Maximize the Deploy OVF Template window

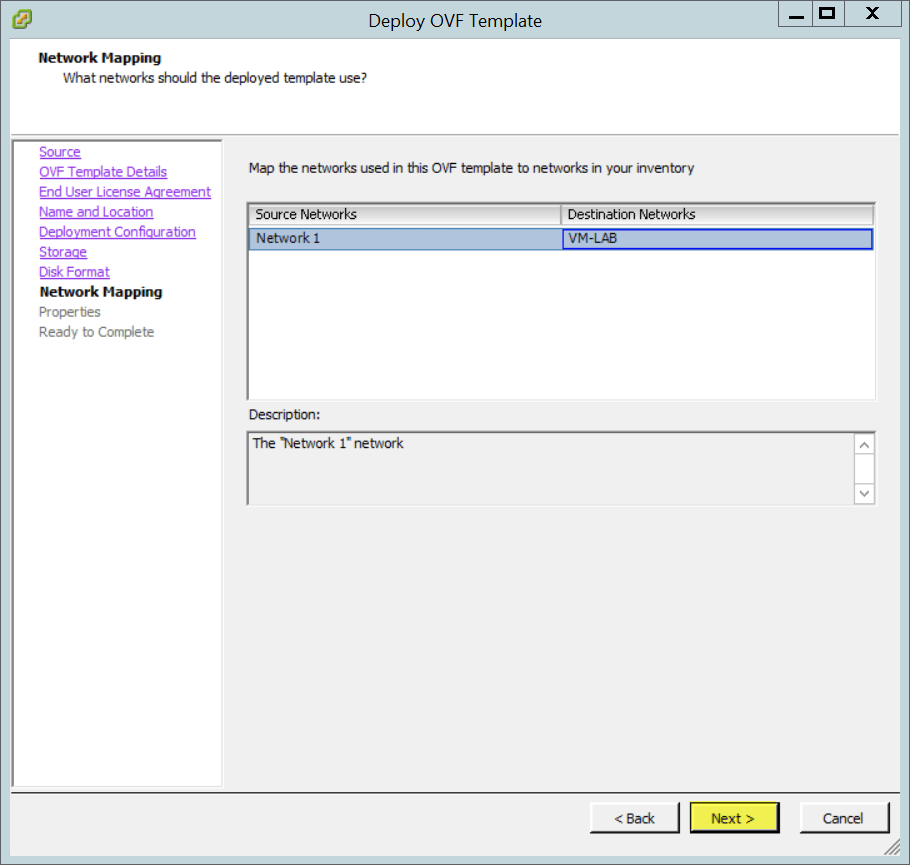click(828, 14)
